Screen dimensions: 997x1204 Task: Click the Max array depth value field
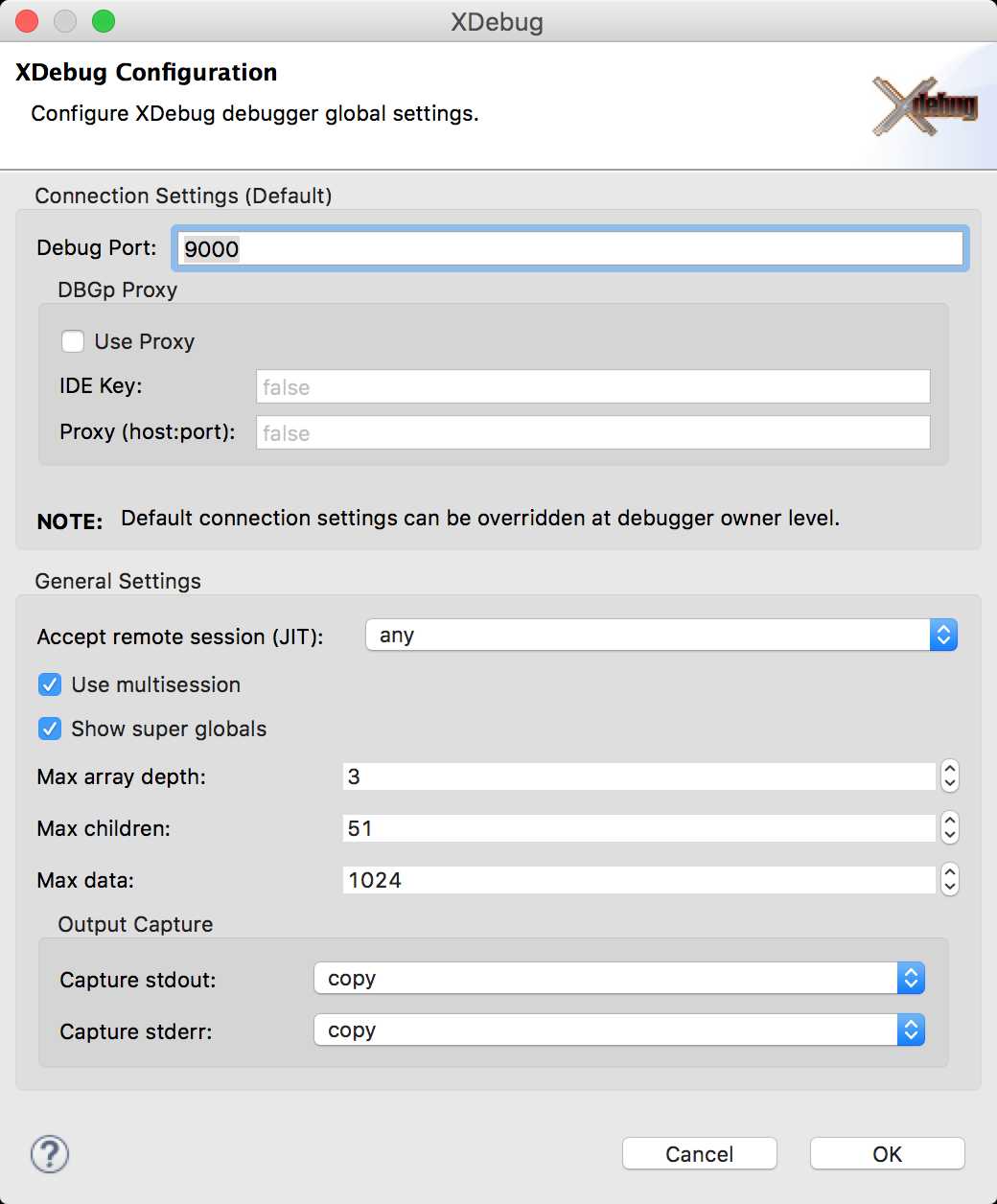coord(639,776)
